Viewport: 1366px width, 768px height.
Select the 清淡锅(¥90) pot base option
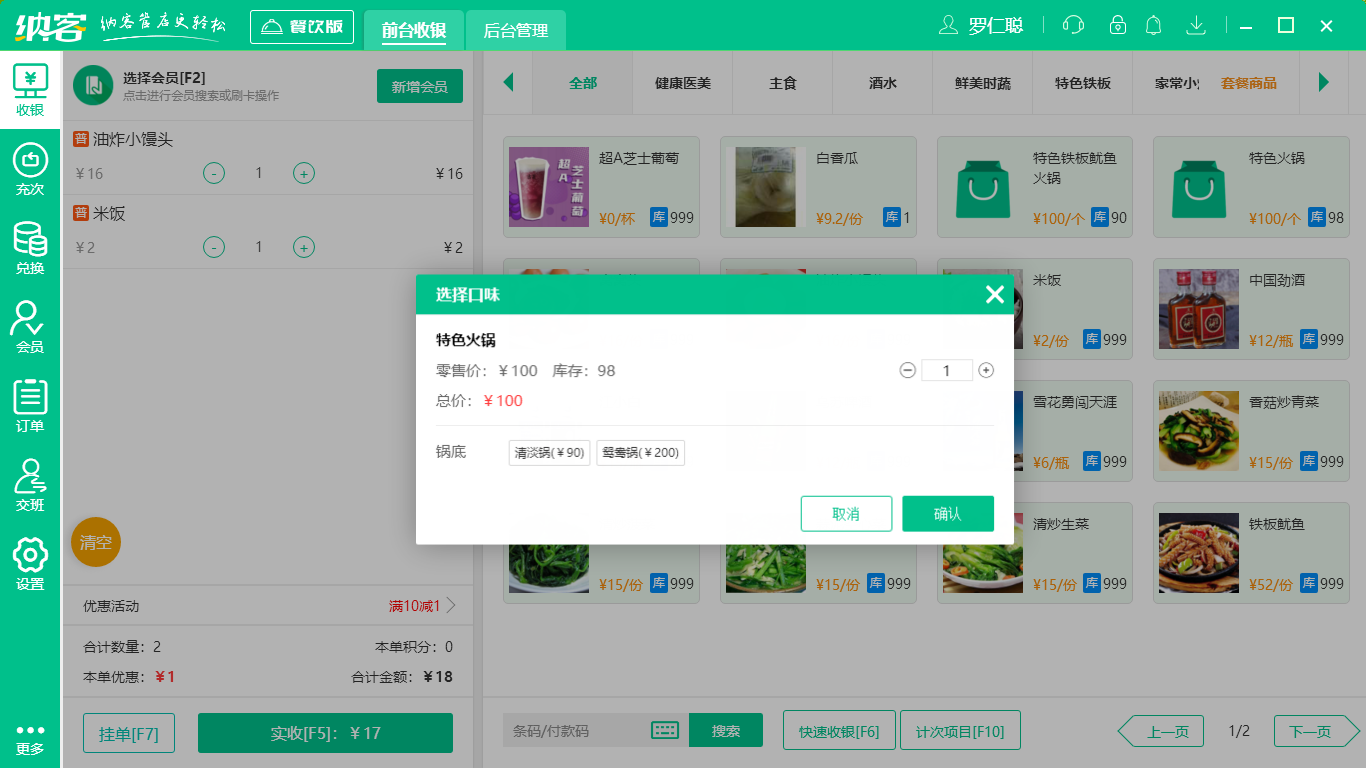548,452
